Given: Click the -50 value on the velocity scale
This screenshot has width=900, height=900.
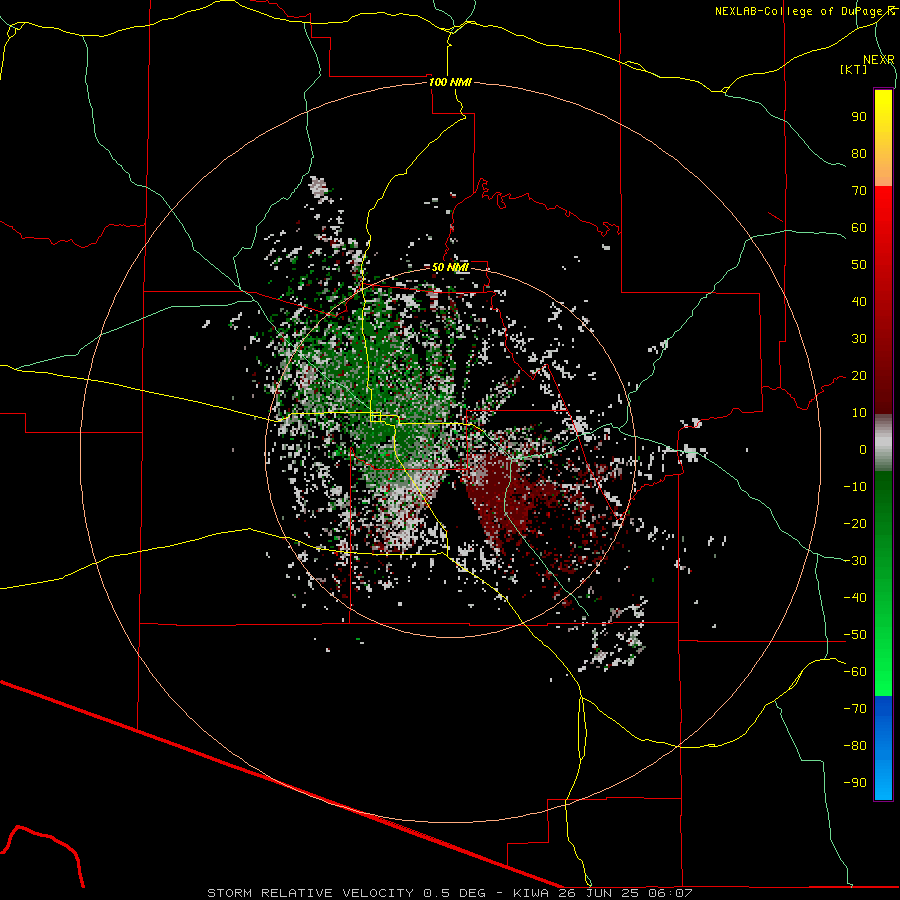Looking at the screenshot, I should pos(855,635).
